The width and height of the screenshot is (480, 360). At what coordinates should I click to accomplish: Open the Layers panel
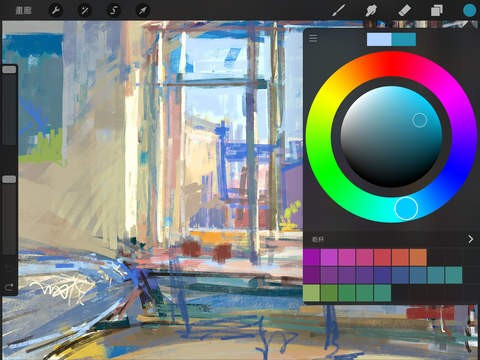[437, 10]
